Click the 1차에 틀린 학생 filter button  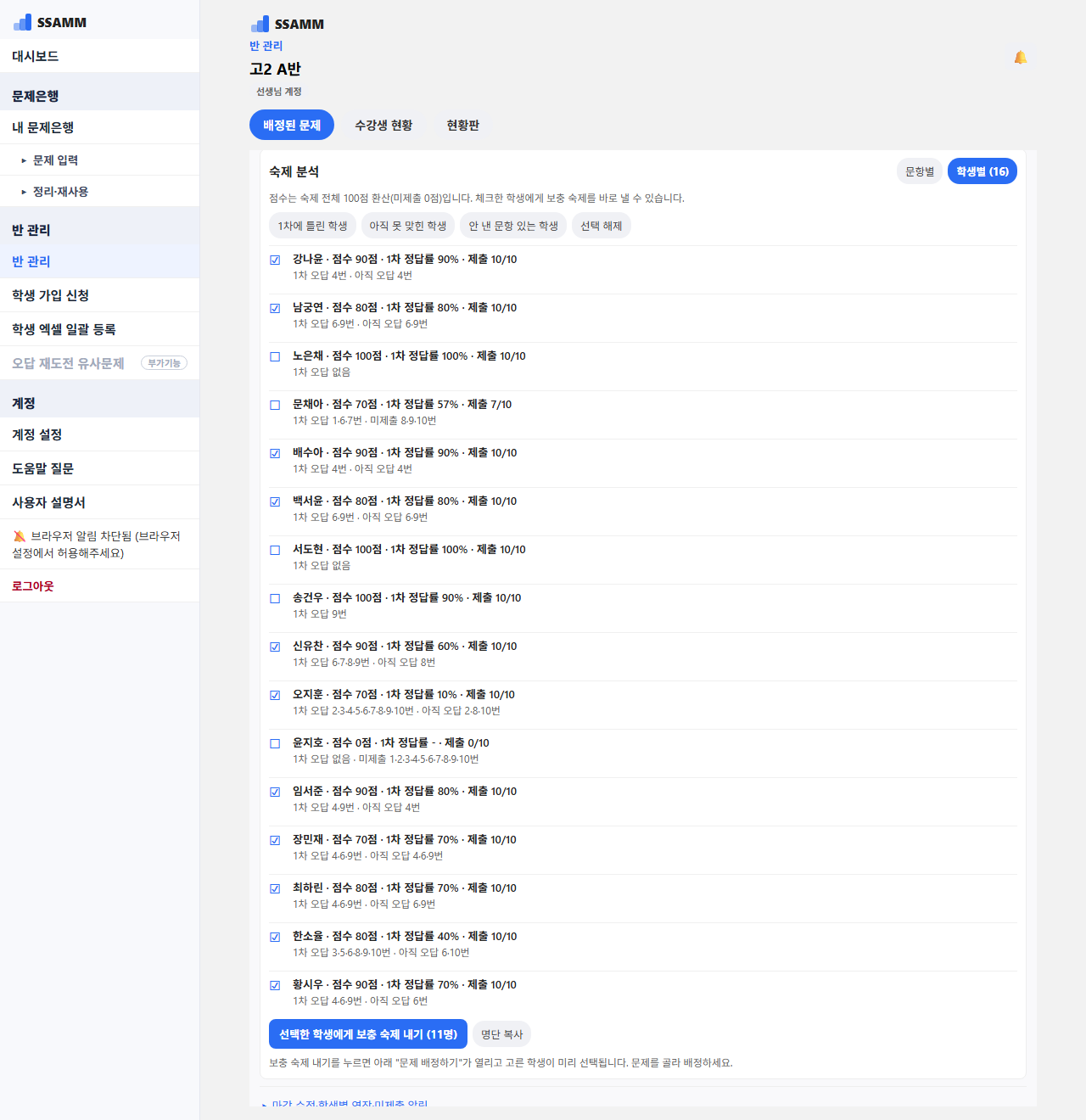coord(313,226)
